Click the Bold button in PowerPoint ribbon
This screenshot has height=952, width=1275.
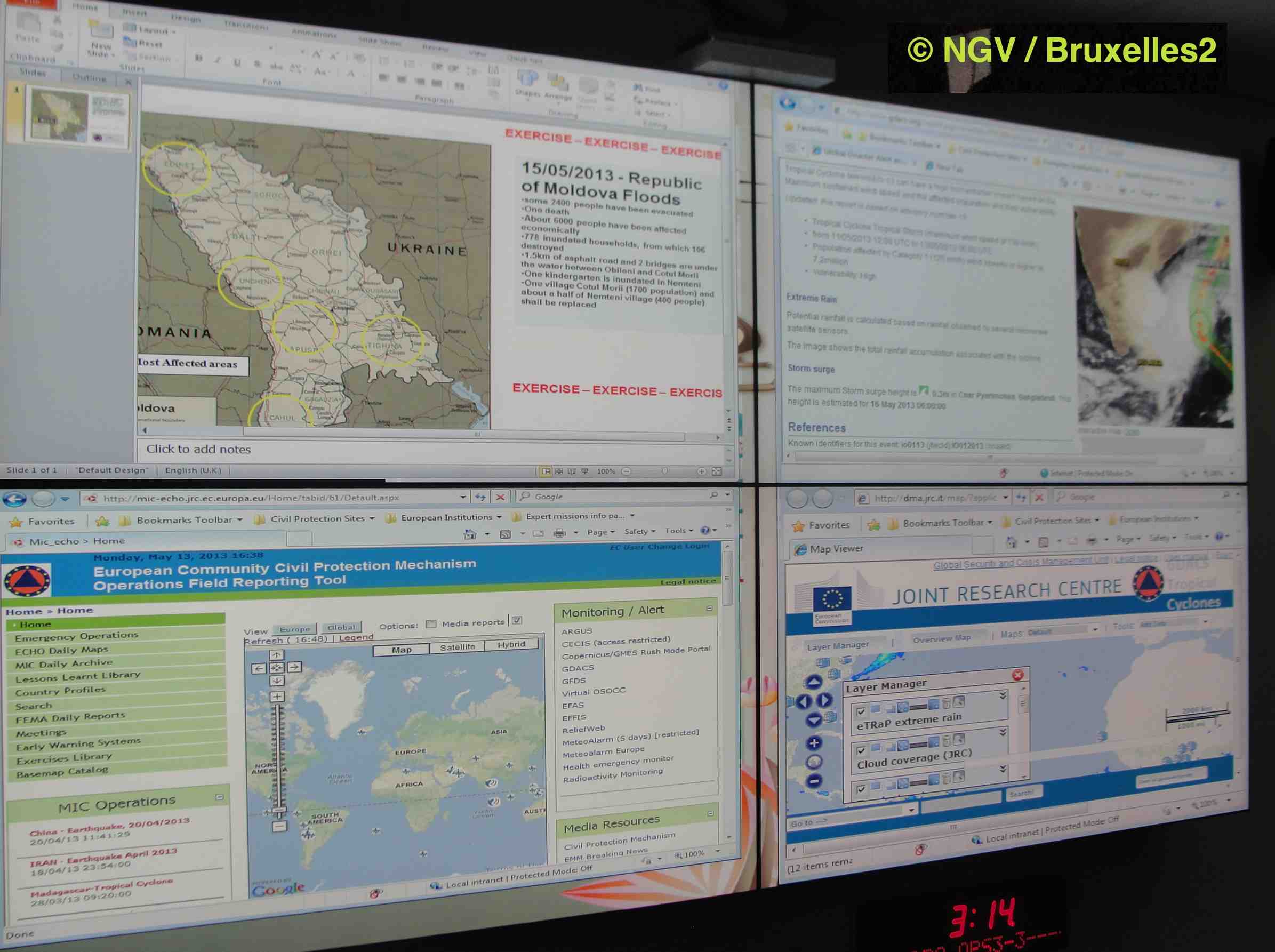pos(199,58)
